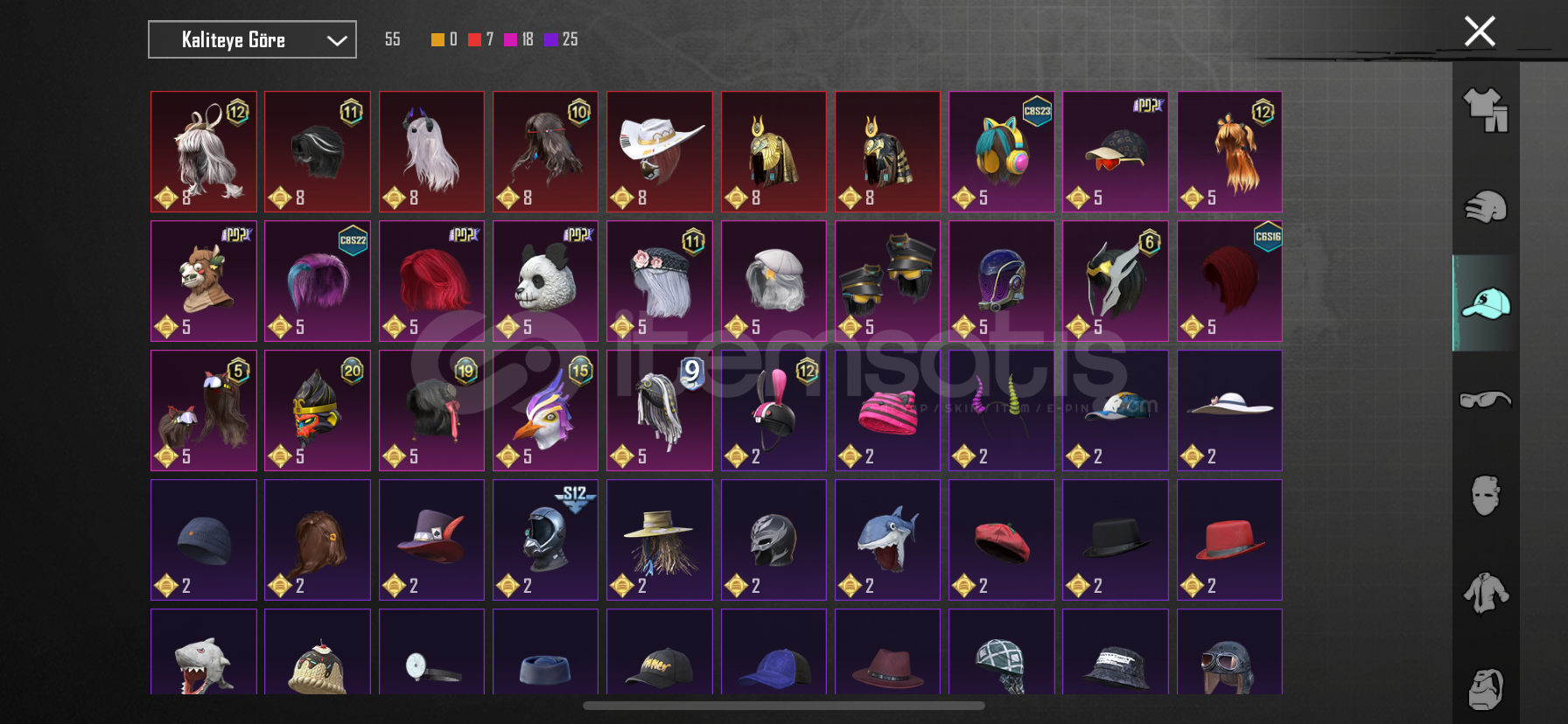Open the backpack category icon

coord(1486,689)
